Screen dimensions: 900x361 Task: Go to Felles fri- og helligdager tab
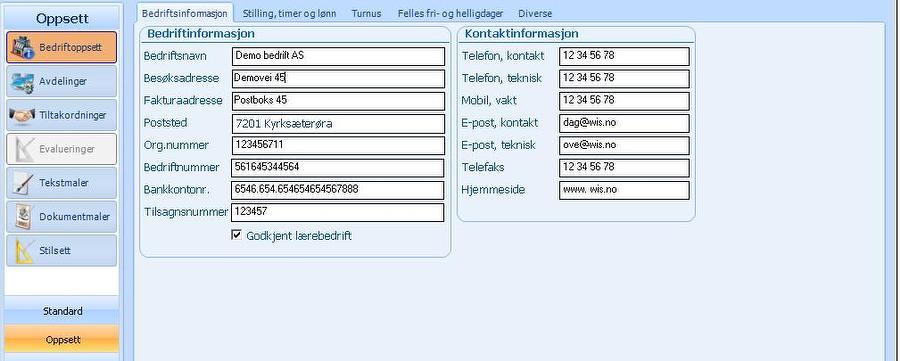(x=451, y=13)
